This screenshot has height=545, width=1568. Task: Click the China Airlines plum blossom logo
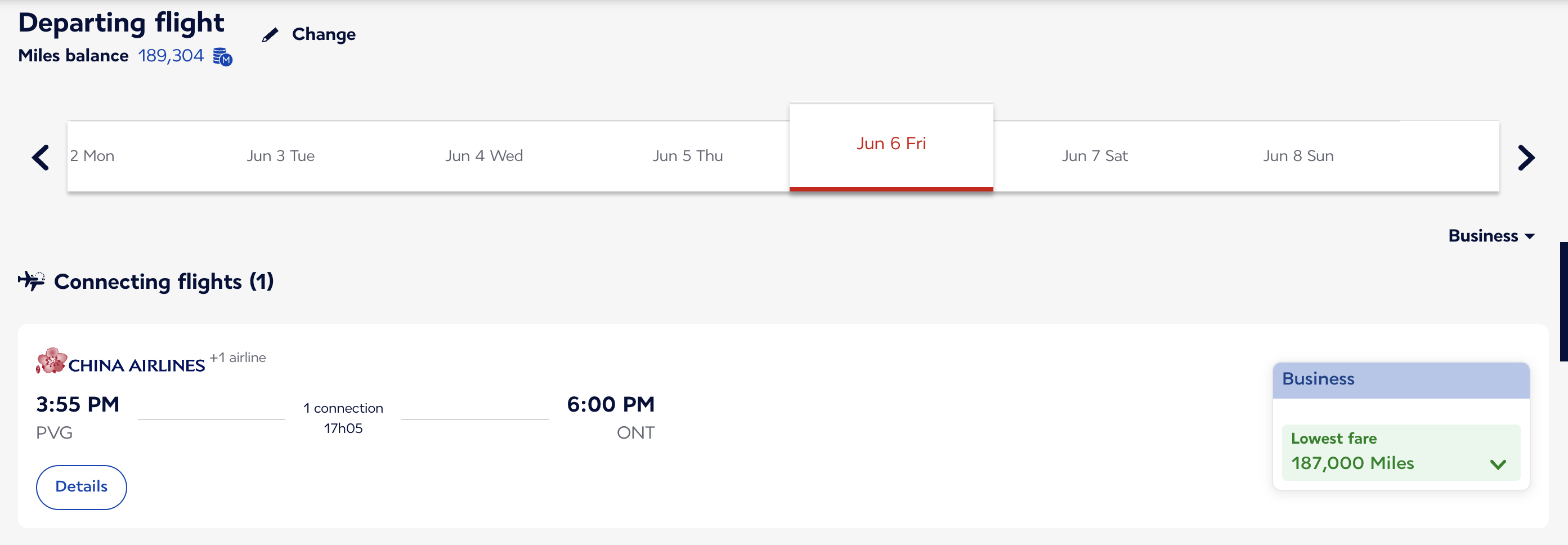click(51, 360)
